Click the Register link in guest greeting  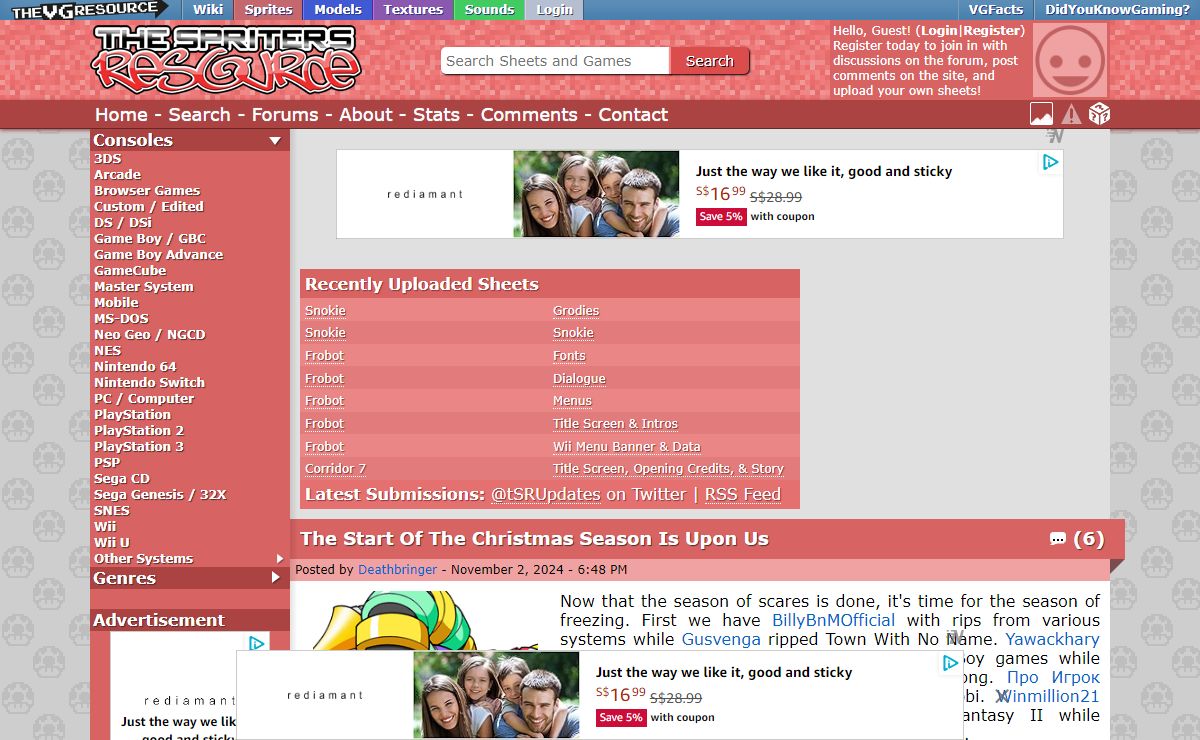click(x=992, y=31)
